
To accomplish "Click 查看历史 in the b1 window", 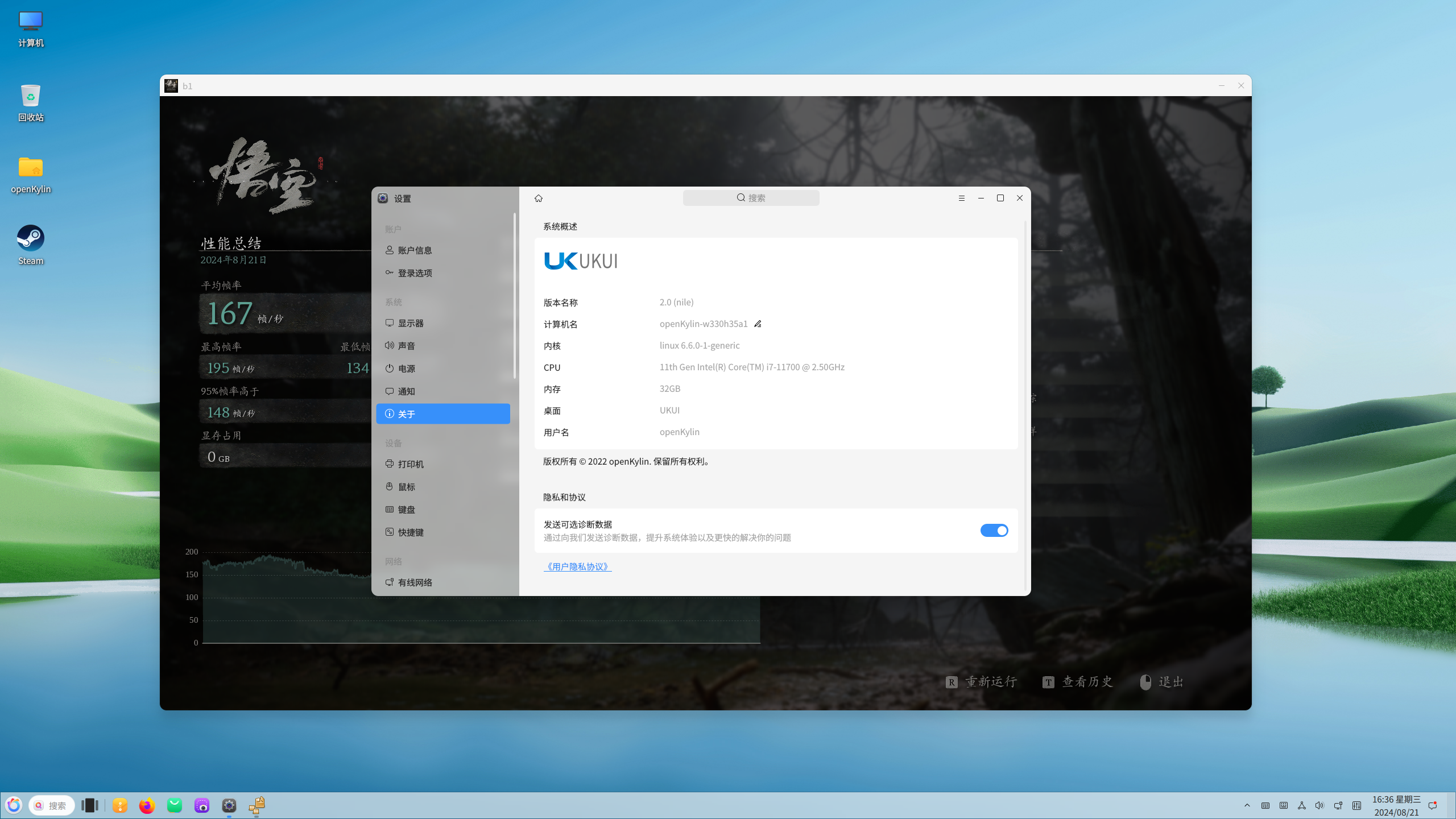I will (x=1077, y=682).
